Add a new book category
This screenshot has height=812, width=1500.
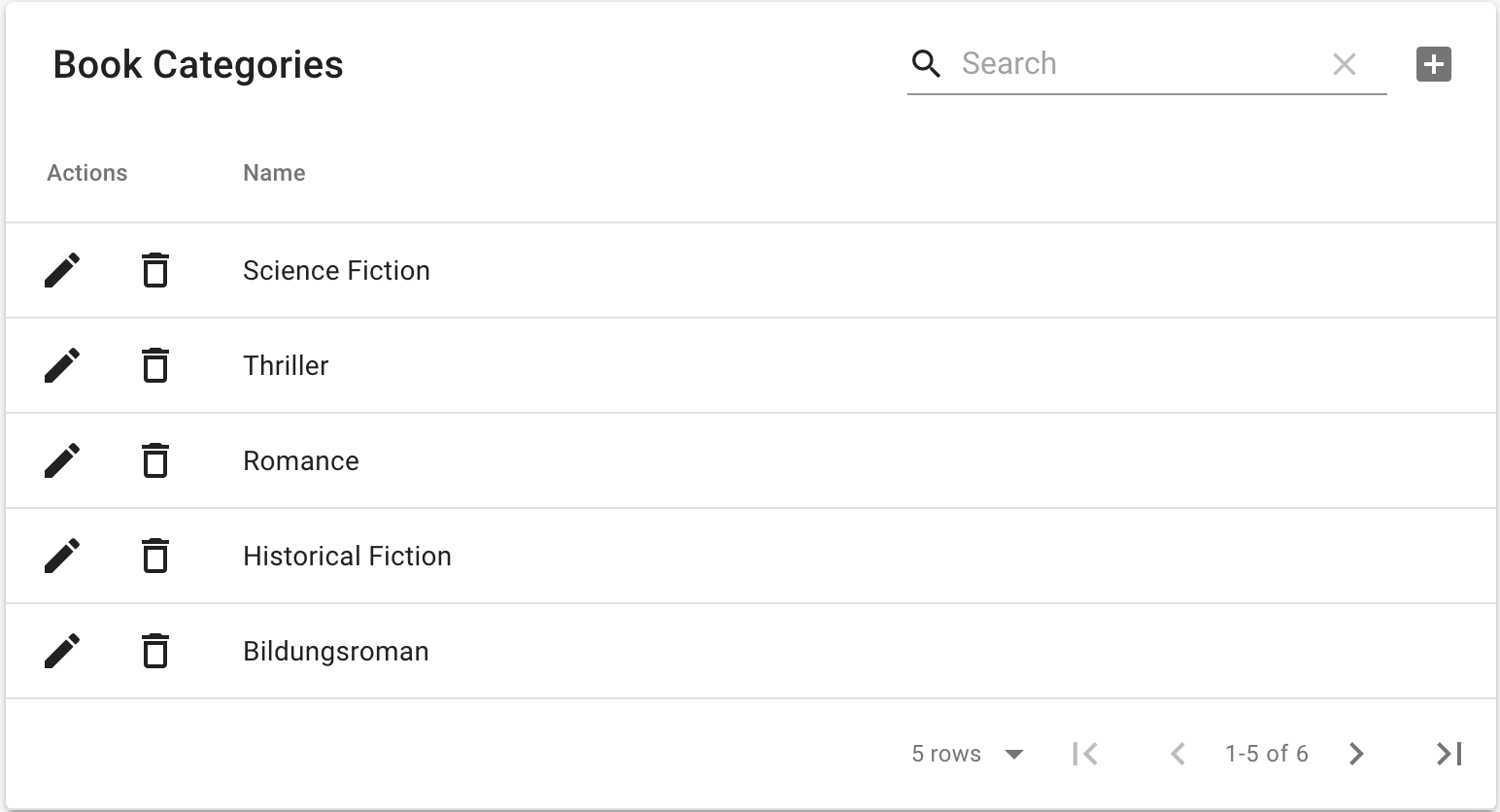(1434, 64)
